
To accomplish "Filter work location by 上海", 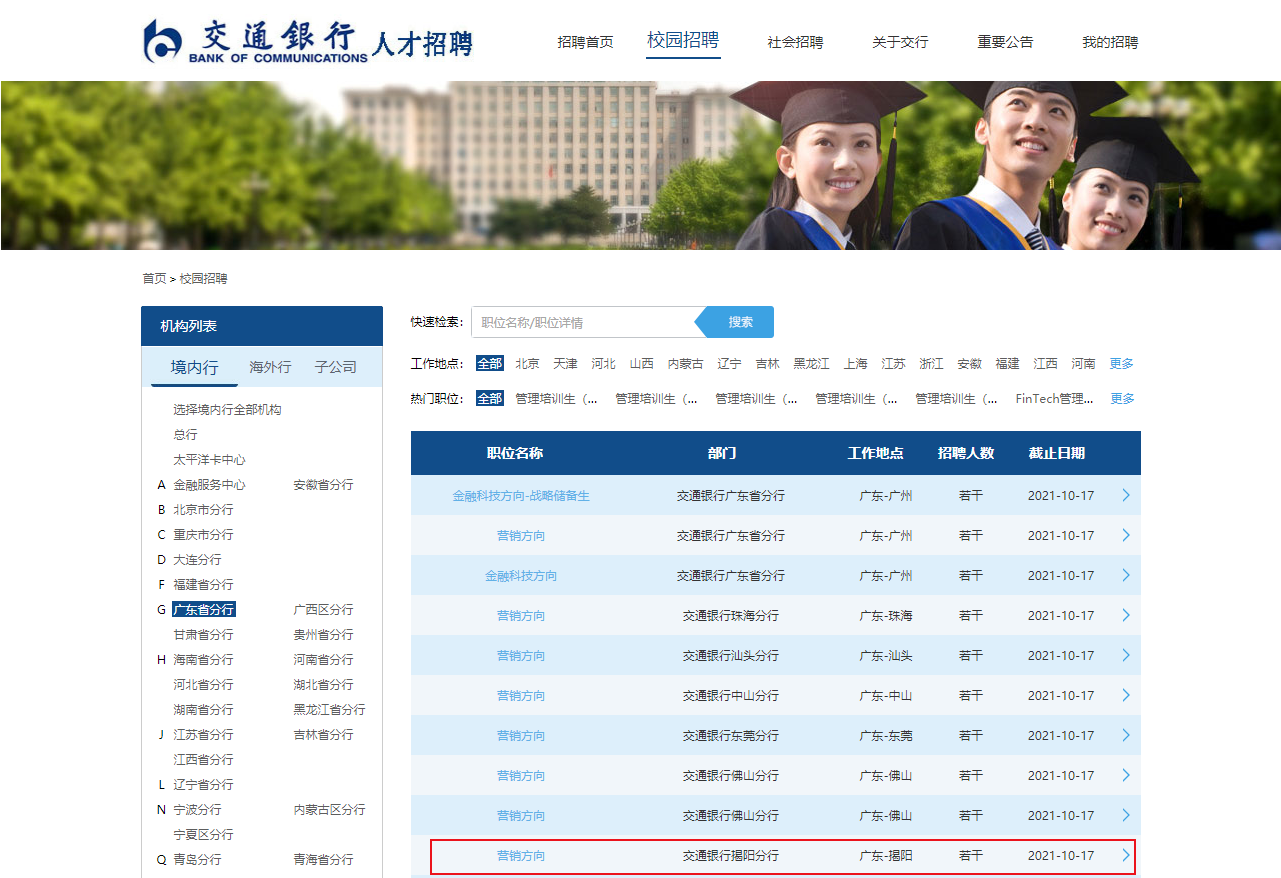I will click(855, 364).
